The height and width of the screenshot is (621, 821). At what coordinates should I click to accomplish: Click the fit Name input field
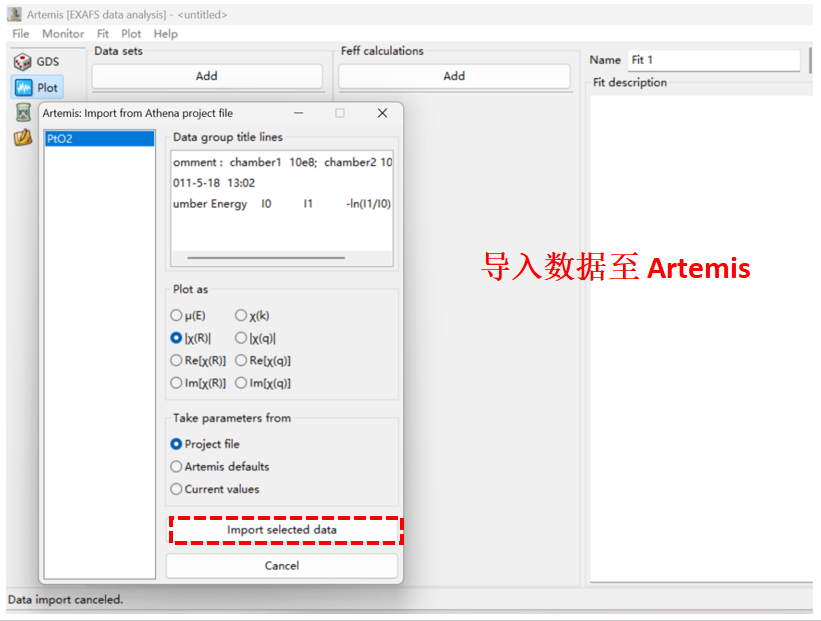point(714,60)
